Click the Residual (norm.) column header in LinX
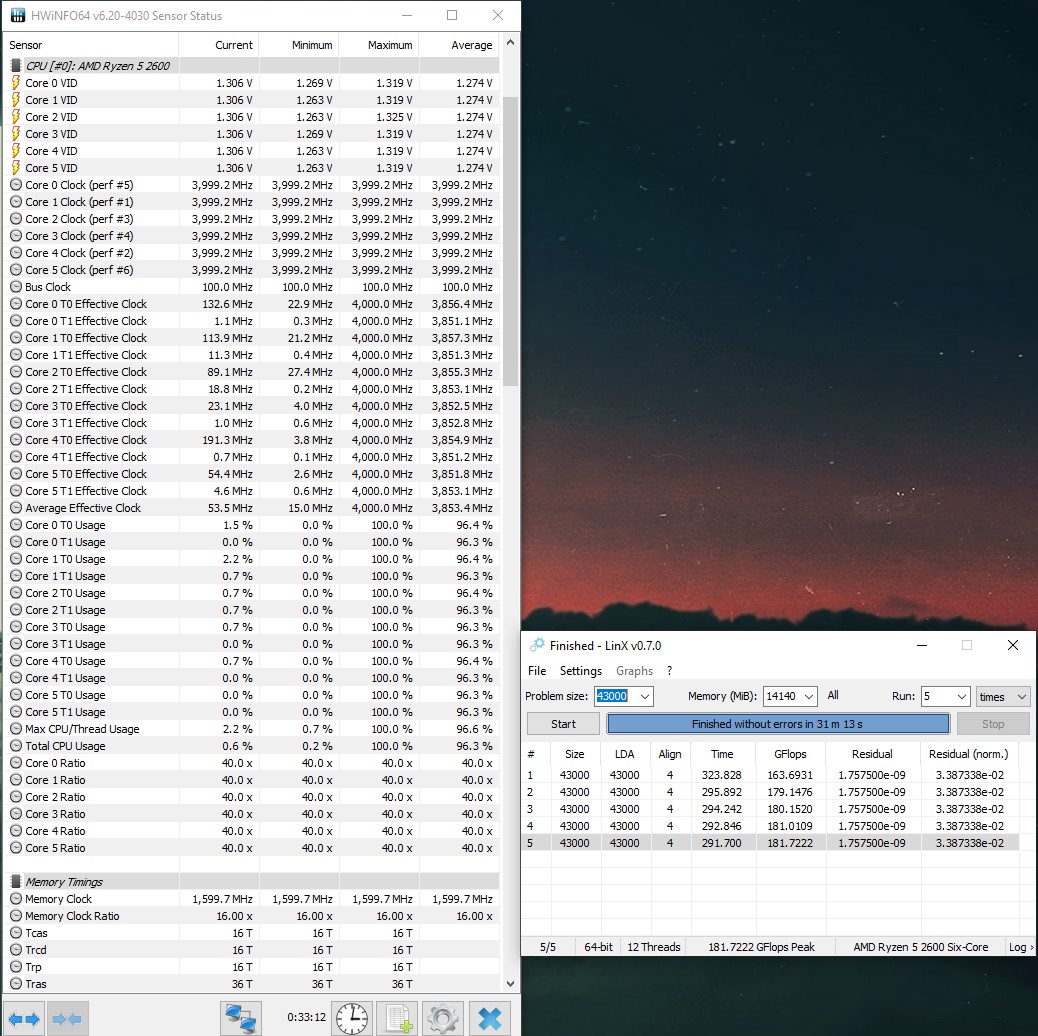Viewport: 1038px width, 1036px height. (968, 754)
